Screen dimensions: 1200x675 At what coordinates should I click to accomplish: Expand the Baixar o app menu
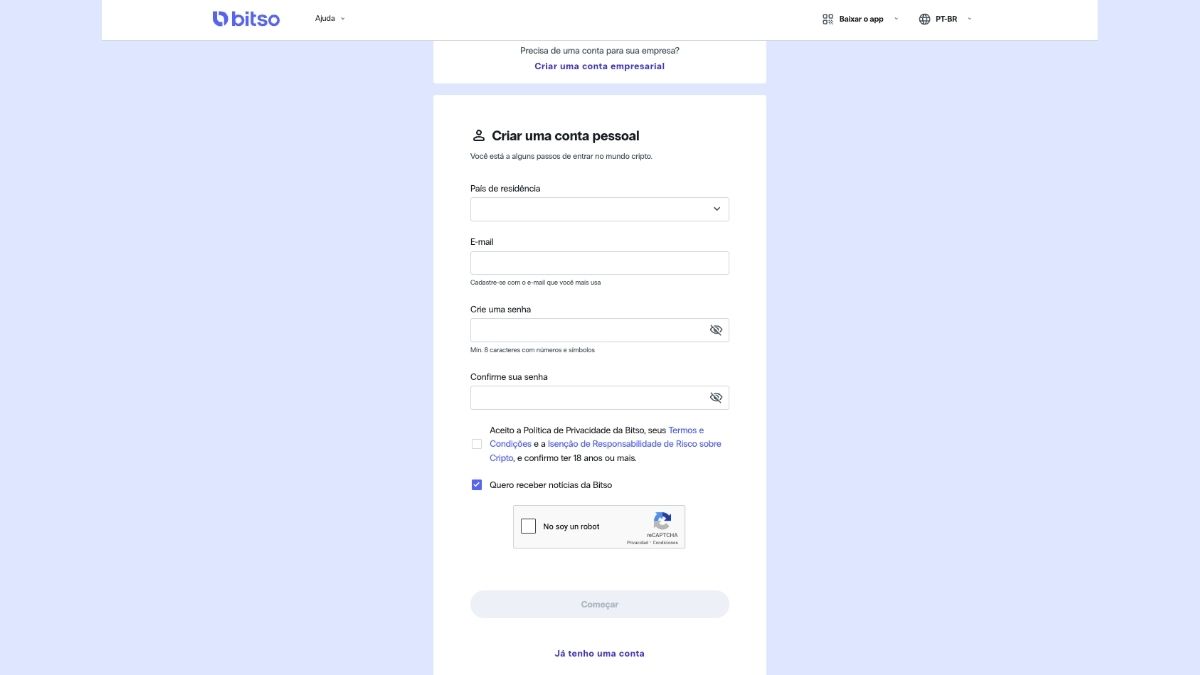coord(866,19)
